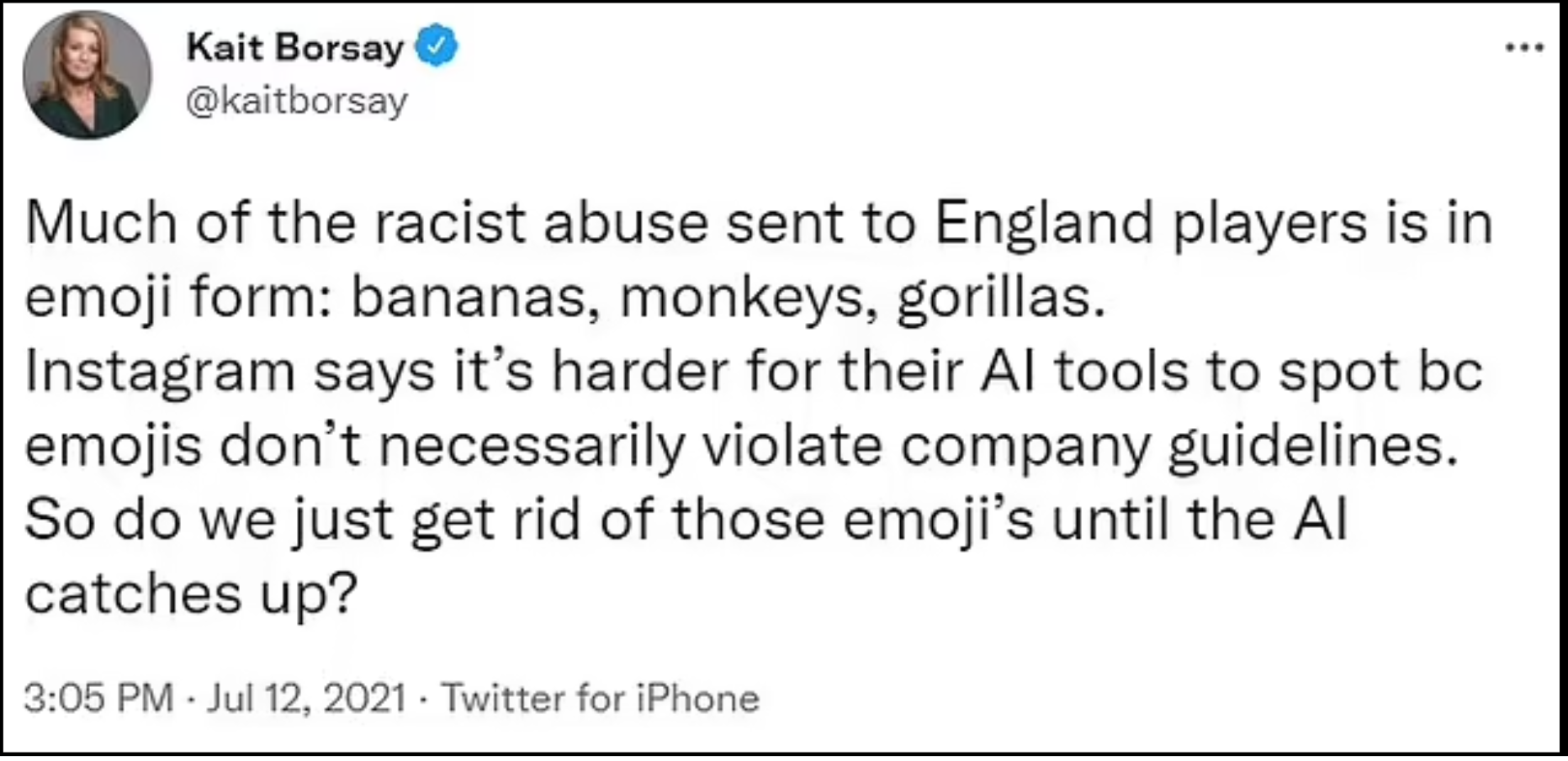Click the word "England" in the tweet
Image resolution: width=1568 pixels, height=761 pixels.
coord(1042,223)
